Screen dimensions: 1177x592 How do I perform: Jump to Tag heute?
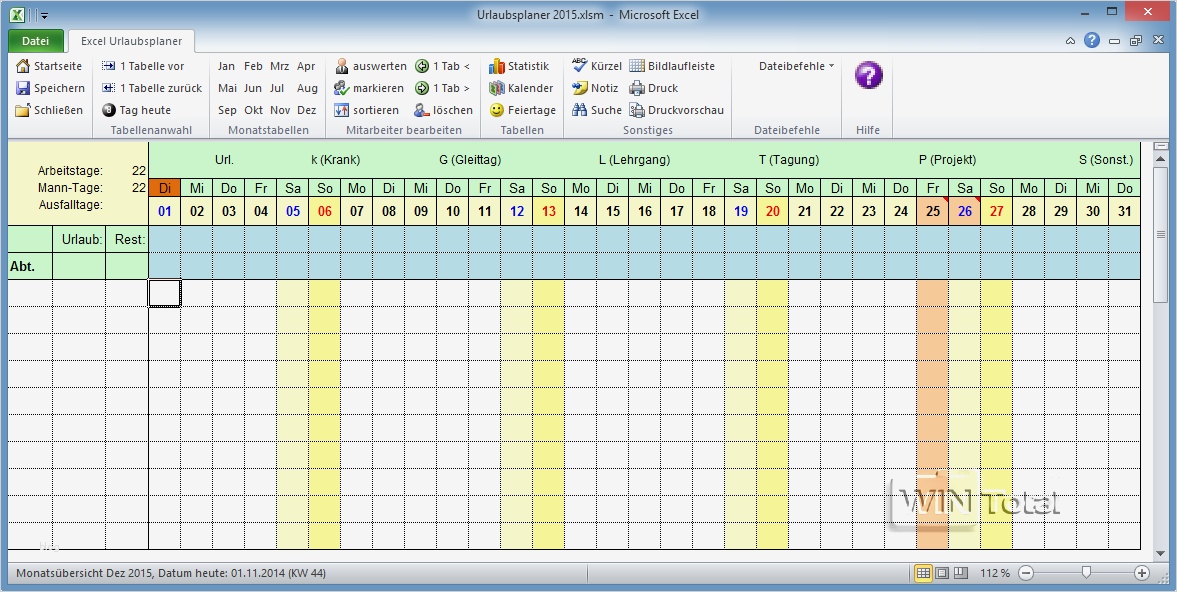(133, 110)
